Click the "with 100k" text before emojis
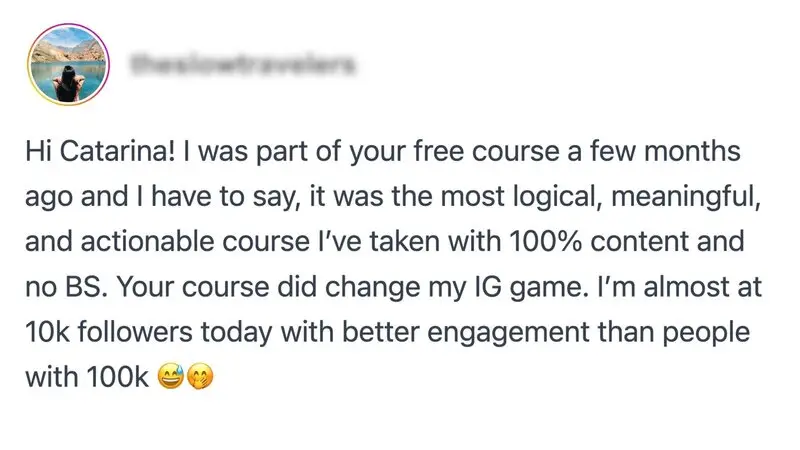This screenshot has width=800, height=450. pos(87,378)
